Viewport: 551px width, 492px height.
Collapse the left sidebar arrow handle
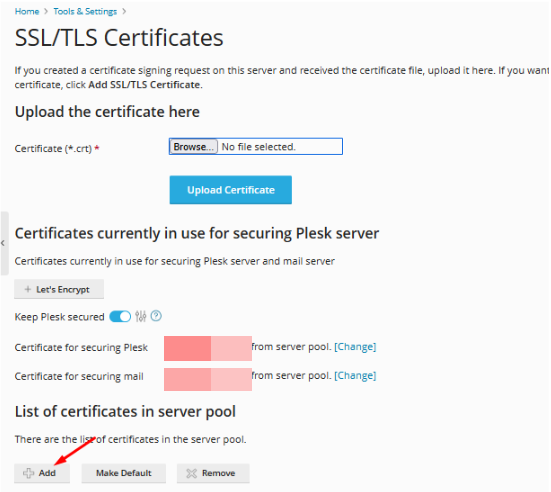click(x=4, y=243)
